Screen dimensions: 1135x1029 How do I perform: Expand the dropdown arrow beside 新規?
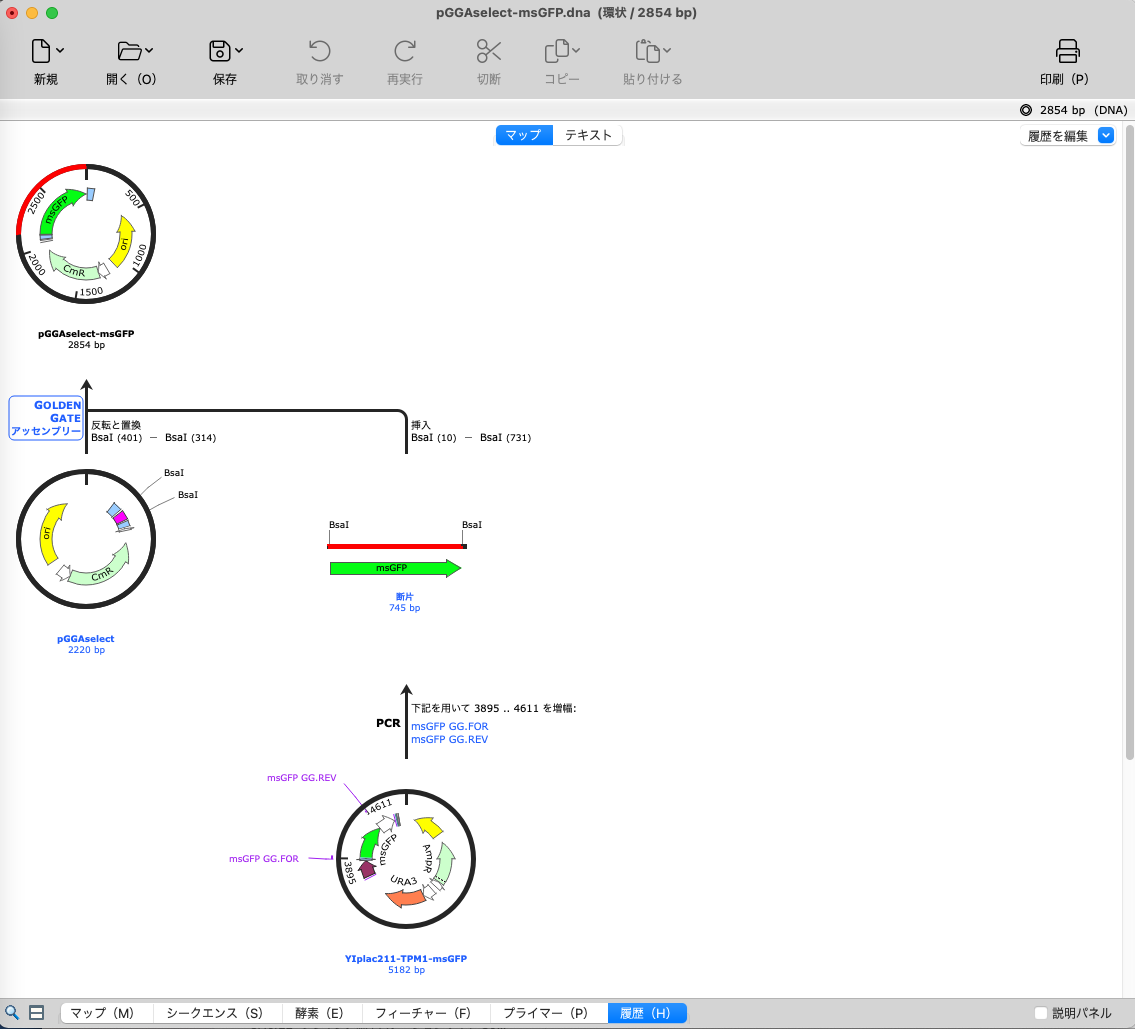click(61, 50)
